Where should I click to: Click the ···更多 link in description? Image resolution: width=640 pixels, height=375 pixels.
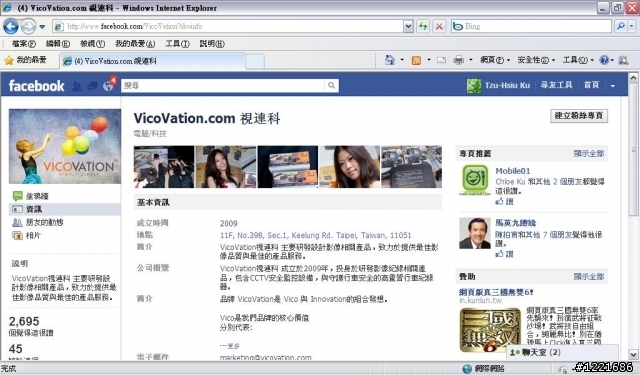(x=229, y=346)
